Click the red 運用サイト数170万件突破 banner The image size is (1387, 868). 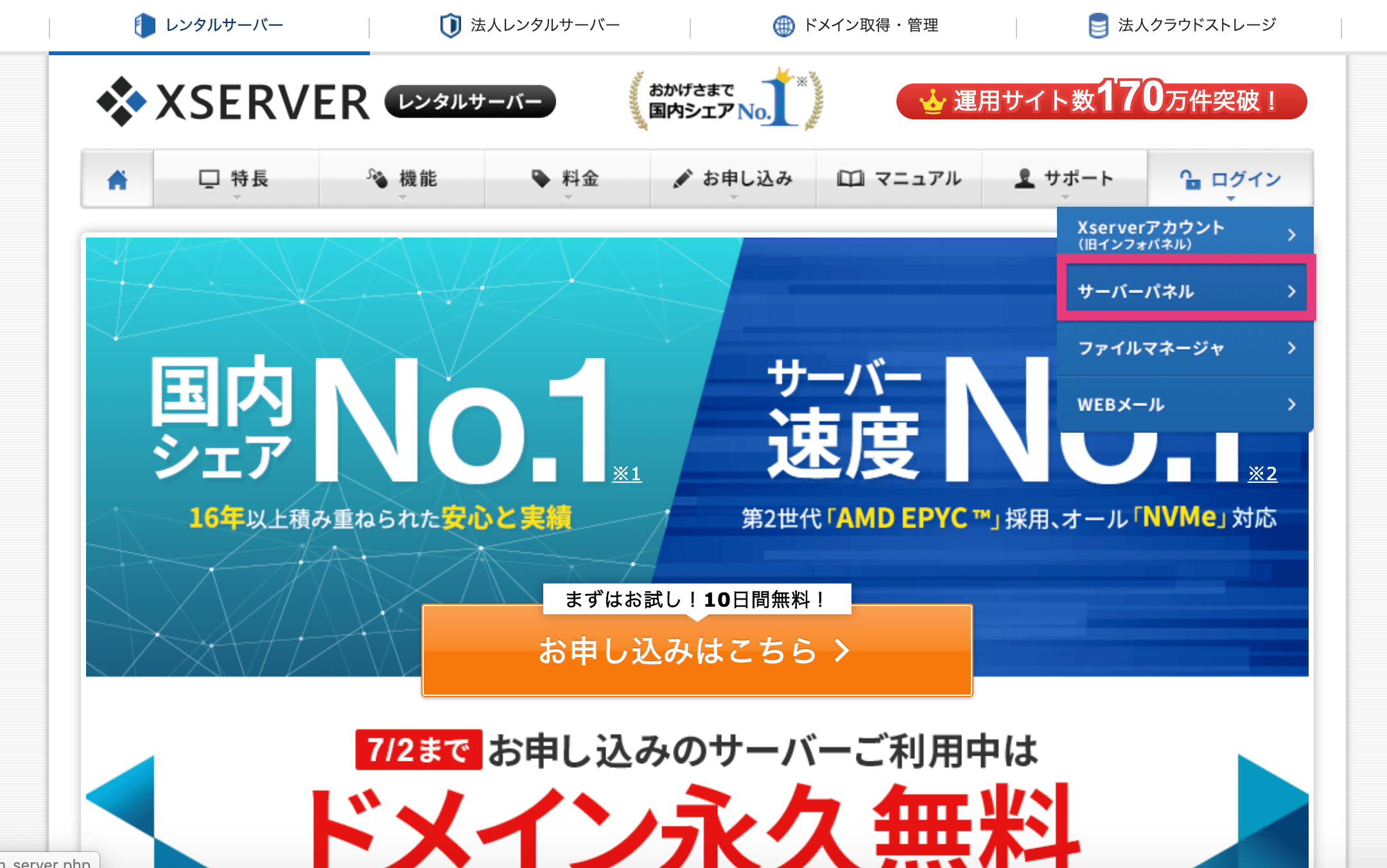[1101, 100]
